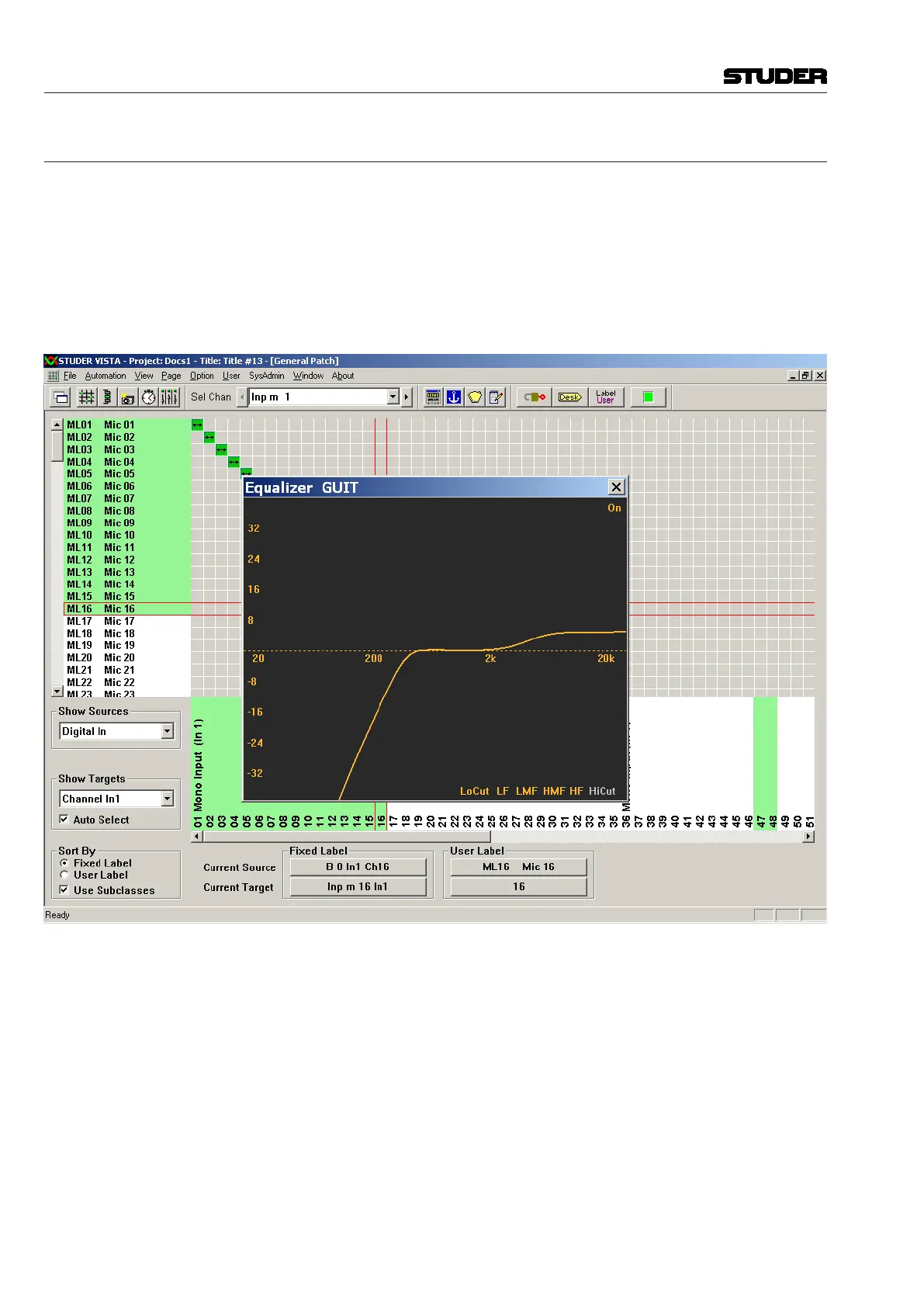Click the snapshot camera toolbar icon
Image resolution: width=924 pixels, height=1307 pixels.
tap(128, 397)
